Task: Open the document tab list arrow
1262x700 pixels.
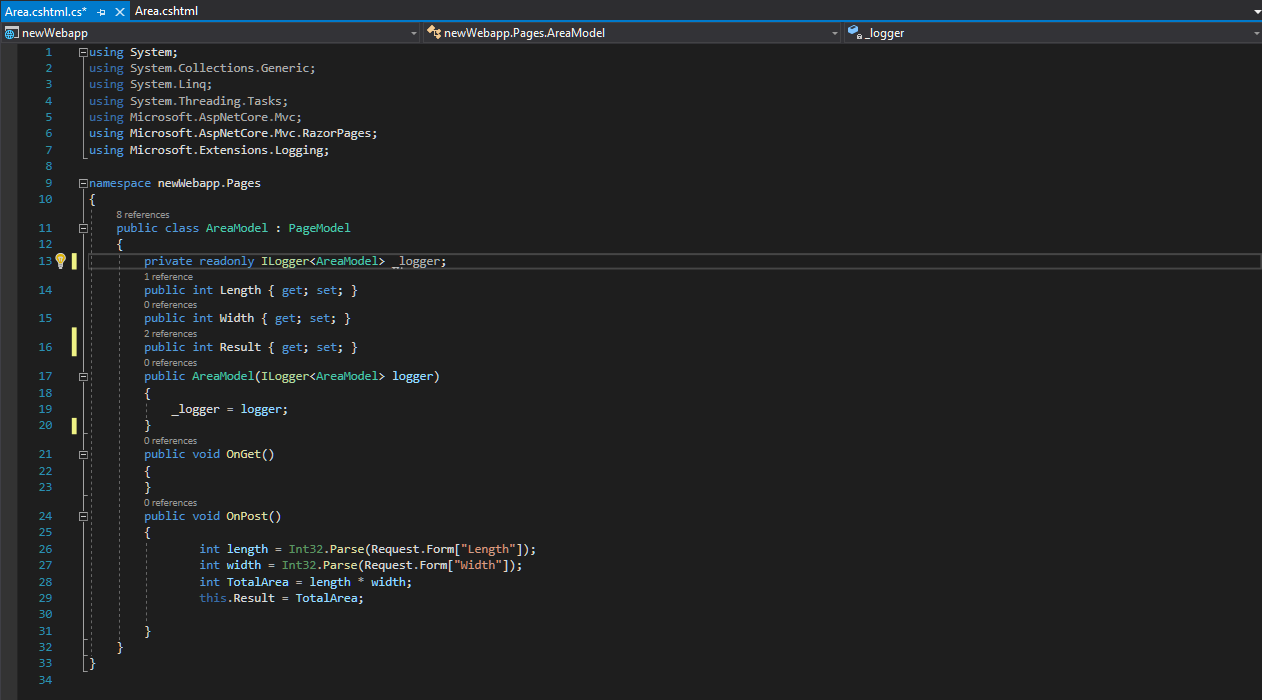Action: 1255,11
